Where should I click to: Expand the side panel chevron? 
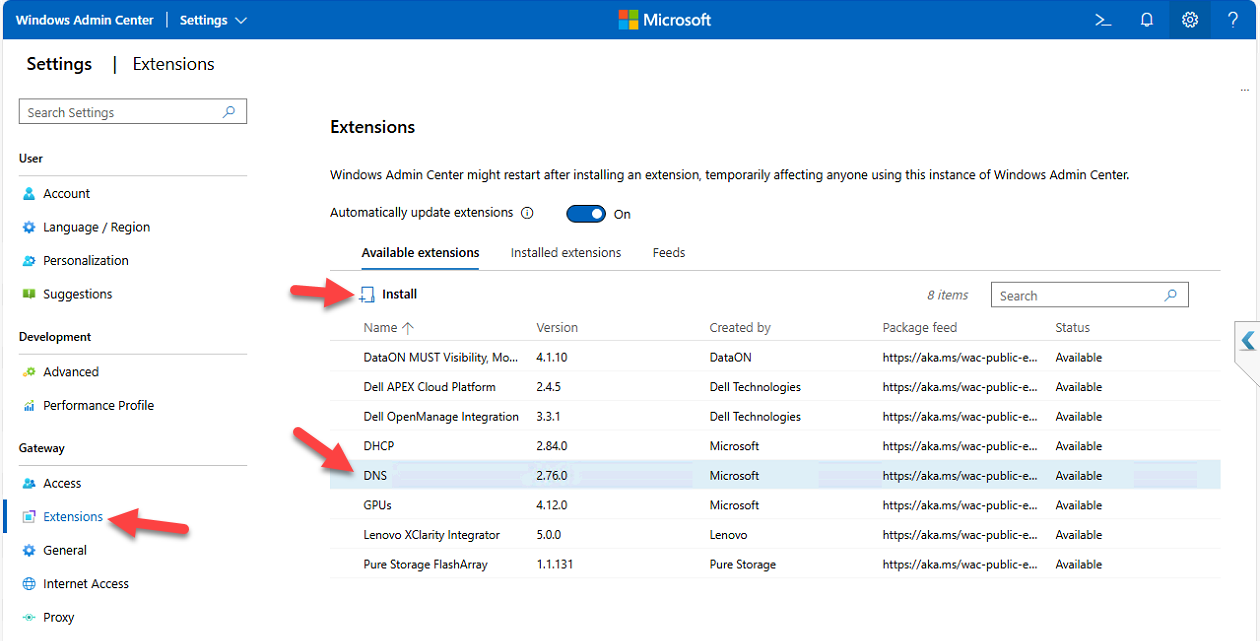click(1247, 341)
